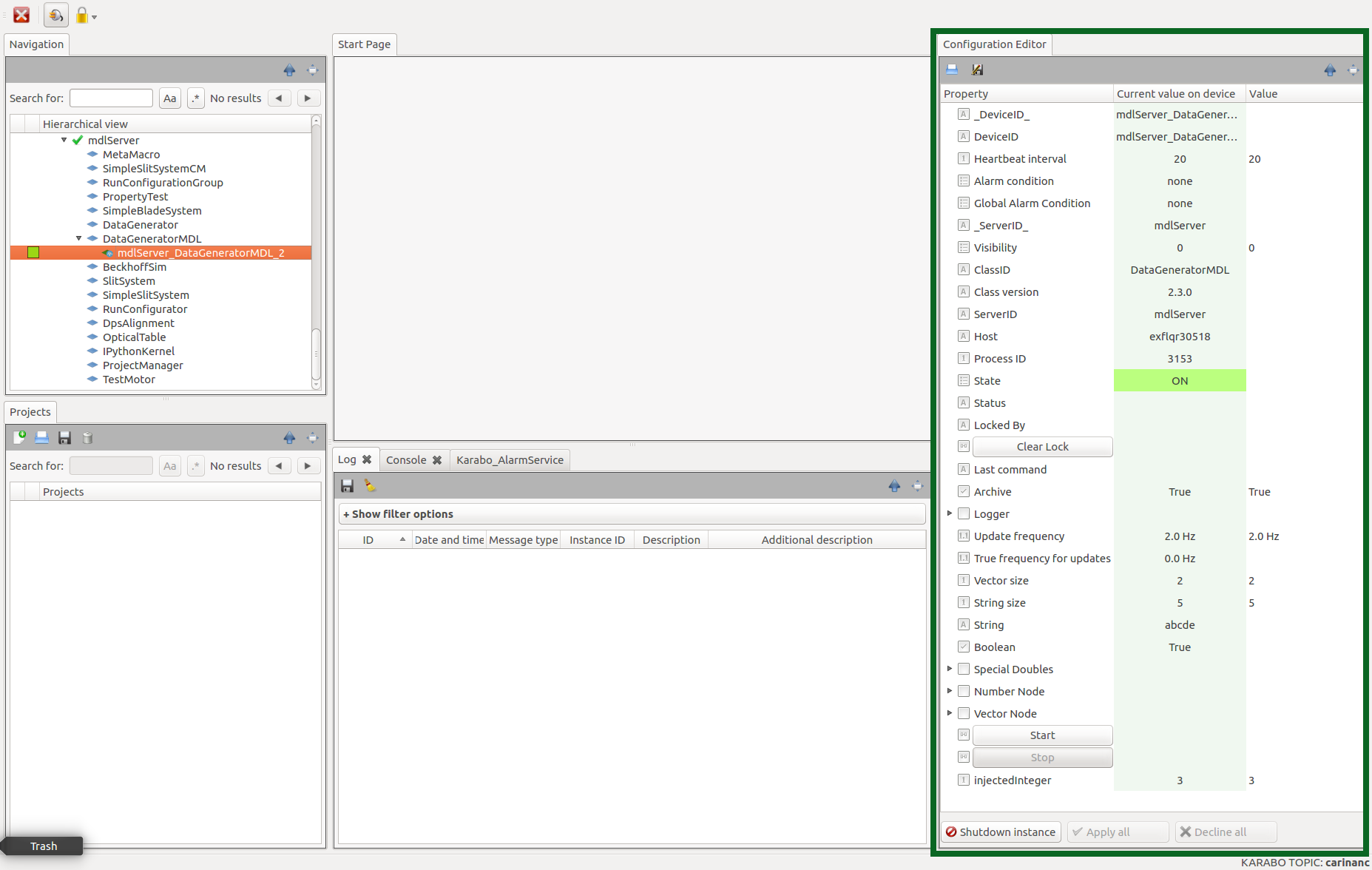Save configuration to file icon in Configuration Editor
The height and width of the screenshot is (870, 1372).
[977, 70]
